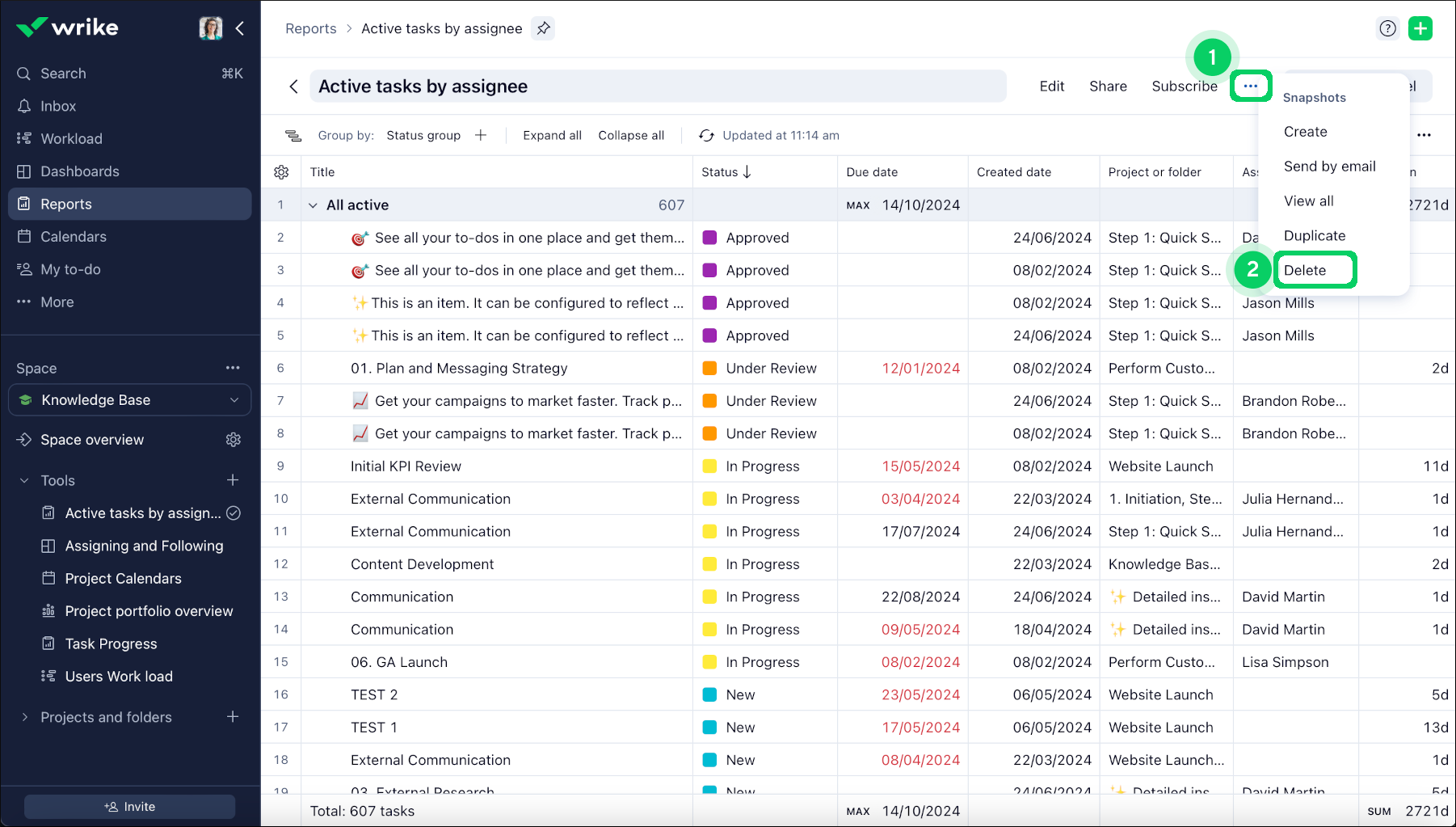Screen dimensions: 1456x827
Task: Open Space overview settings gear
Action: click(234, 440)
